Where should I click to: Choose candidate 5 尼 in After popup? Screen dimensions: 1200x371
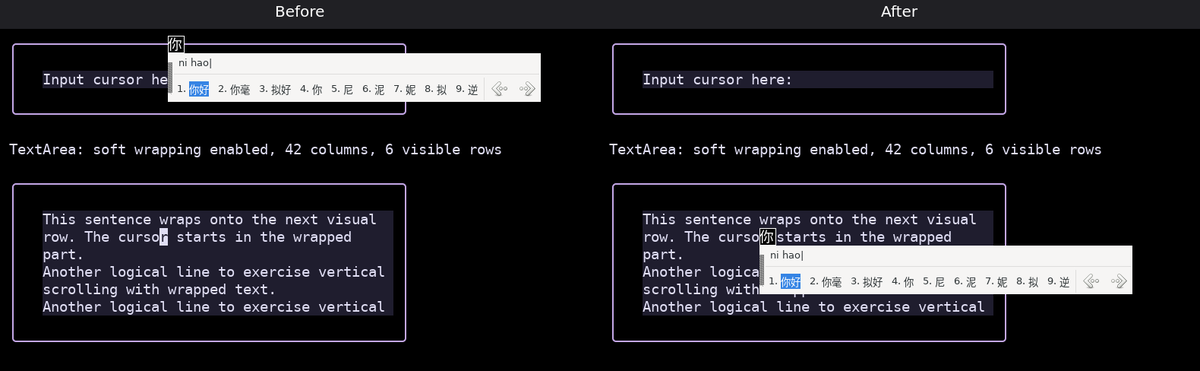coord(933,282)
